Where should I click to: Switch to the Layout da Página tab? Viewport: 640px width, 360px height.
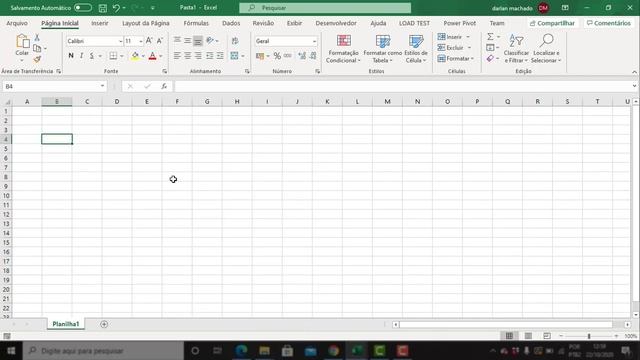click(x=146, y=23)
